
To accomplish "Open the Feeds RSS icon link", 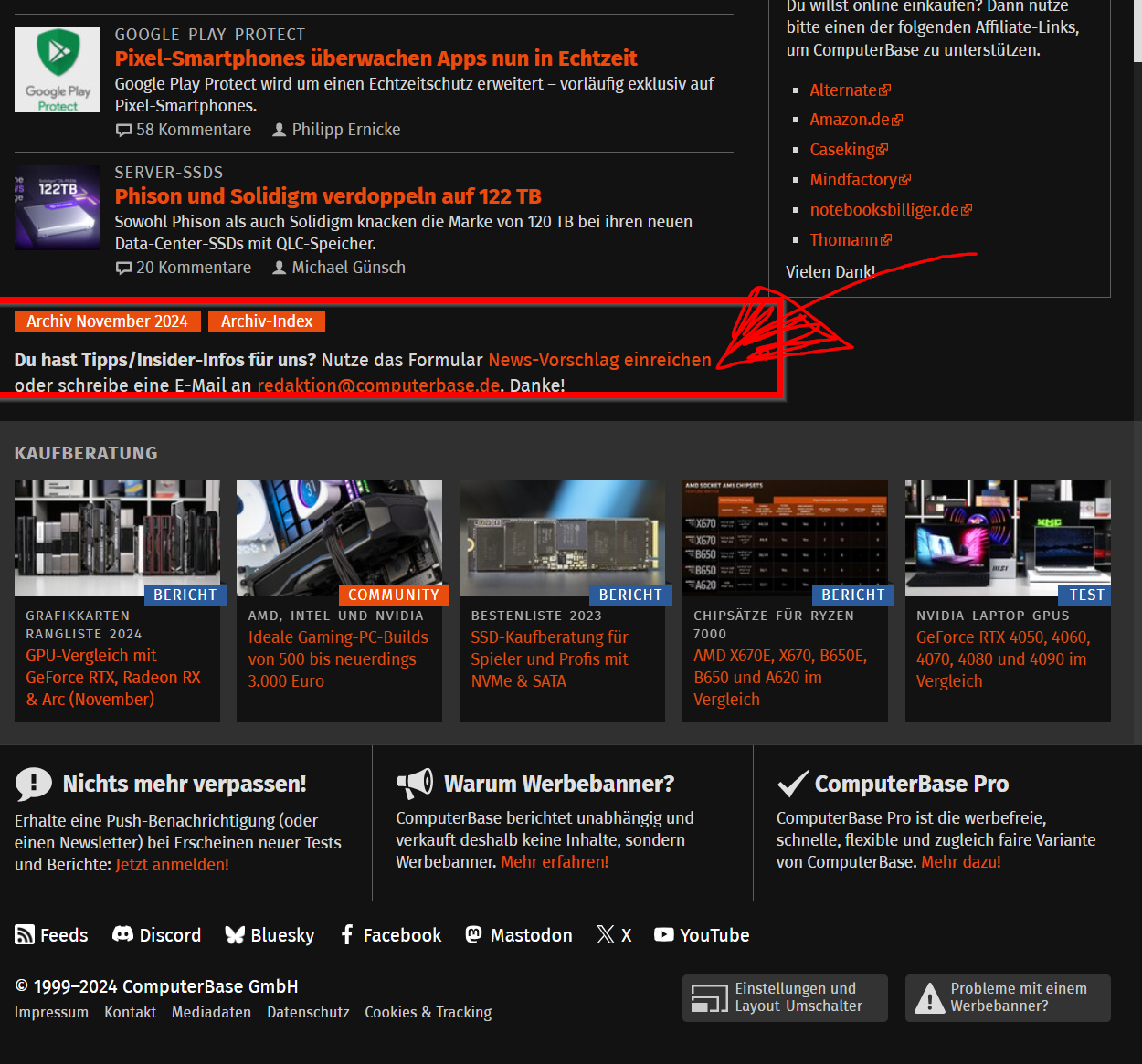I will (x=25, y=934).
